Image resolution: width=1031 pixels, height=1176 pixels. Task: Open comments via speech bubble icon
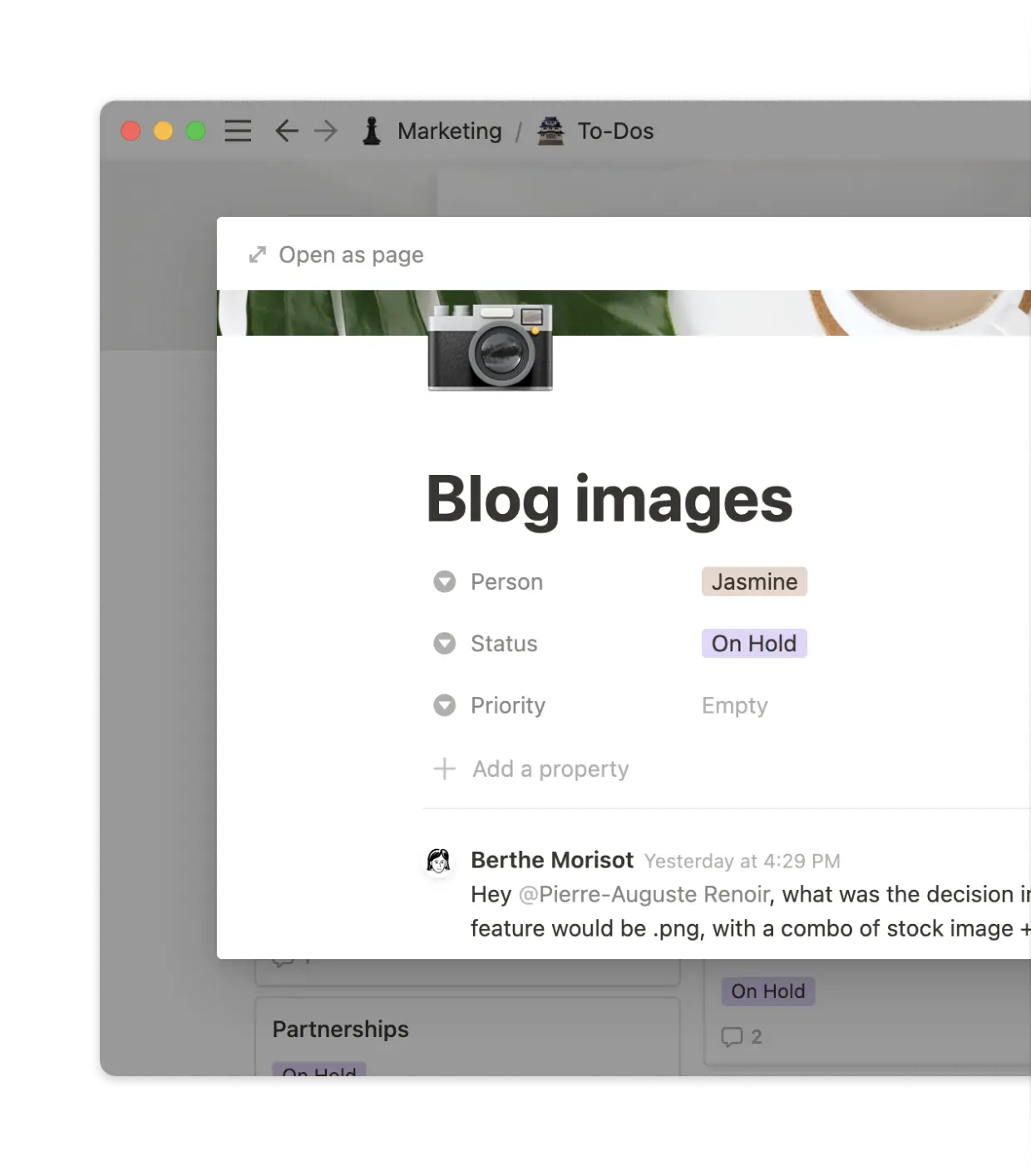[x=731, y=1036]
